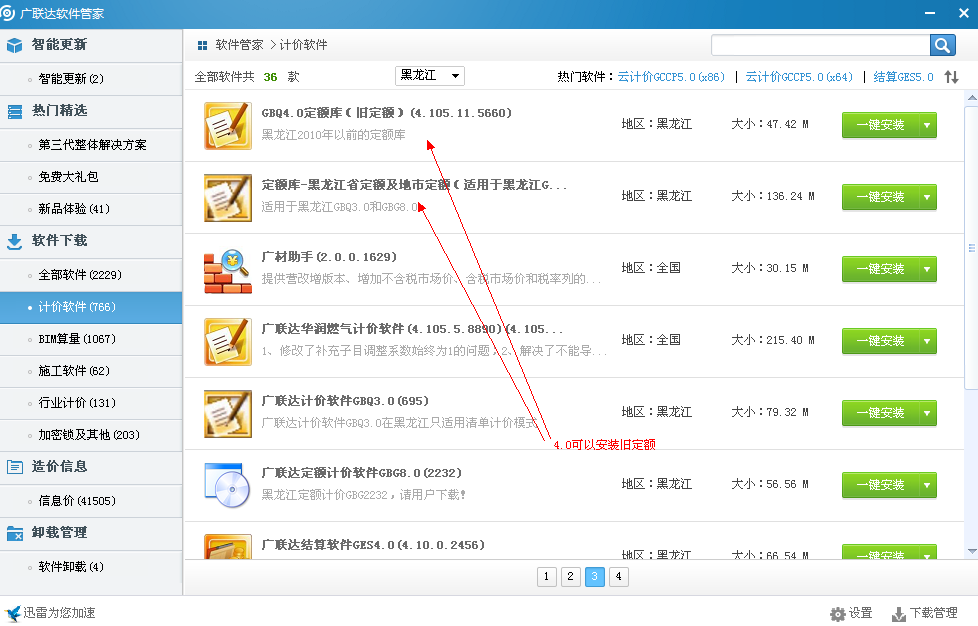Click the list scrollbar down arrow
This screenshot has width=978, height=626.
[972, 551]
